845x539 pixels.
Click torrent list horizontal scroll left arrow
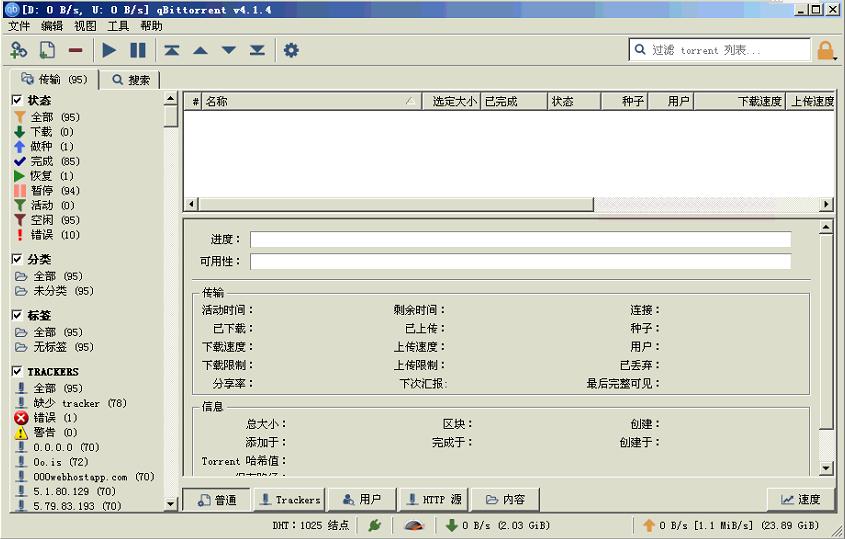tap(191, 204)
